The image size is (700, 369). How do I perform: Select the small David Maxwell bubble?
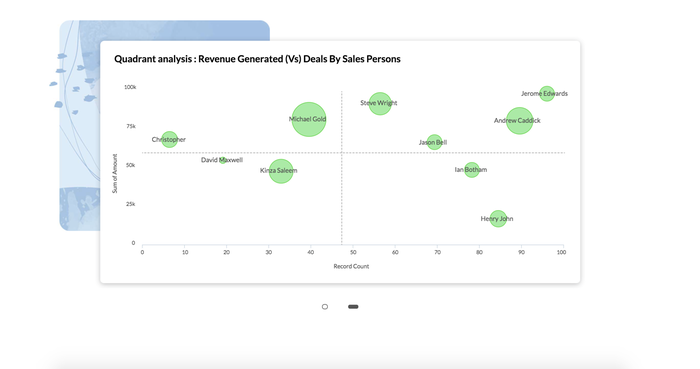pos(222,160)
